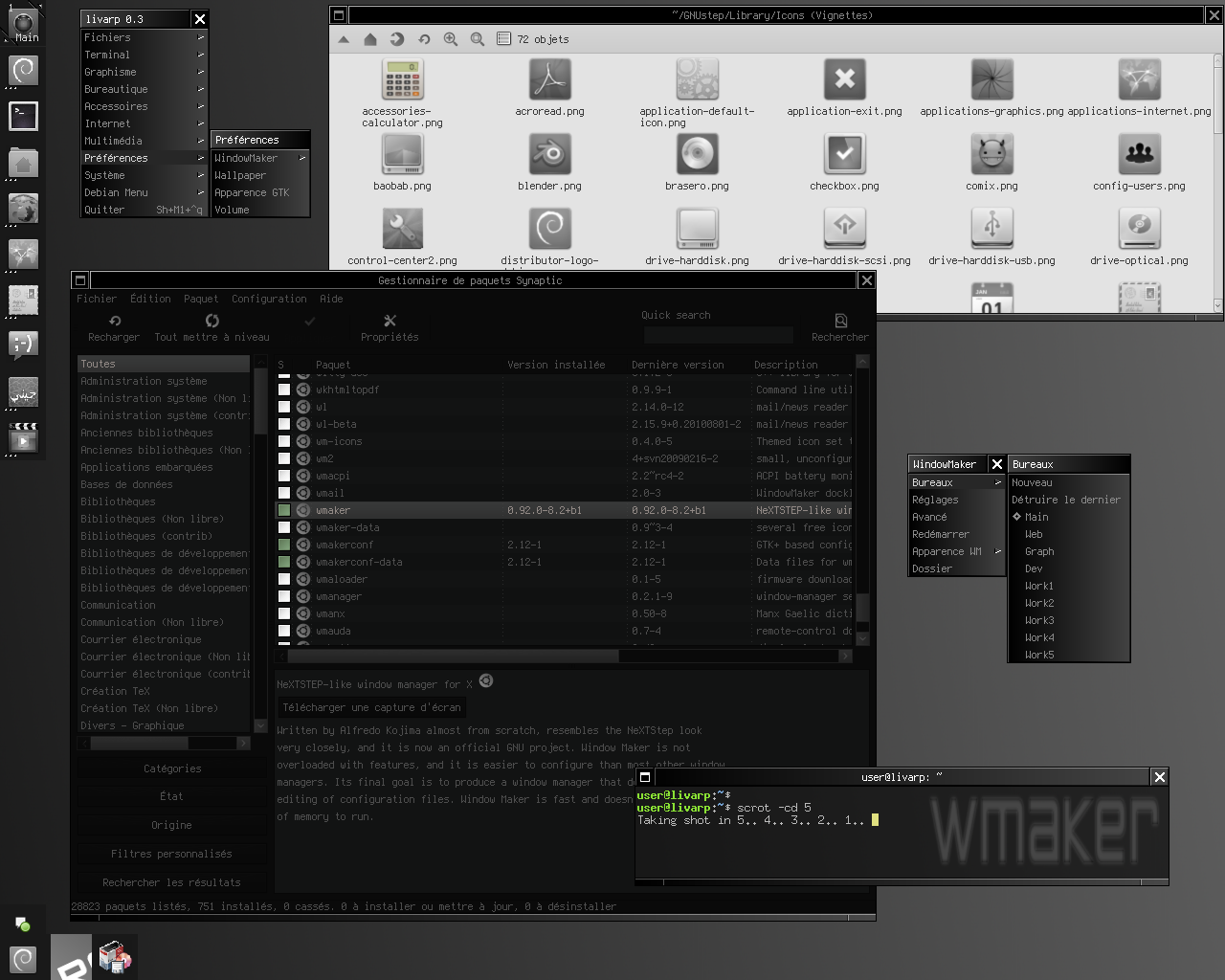
Task: Select the blender.png icon
Action: (x=550, y=154)
